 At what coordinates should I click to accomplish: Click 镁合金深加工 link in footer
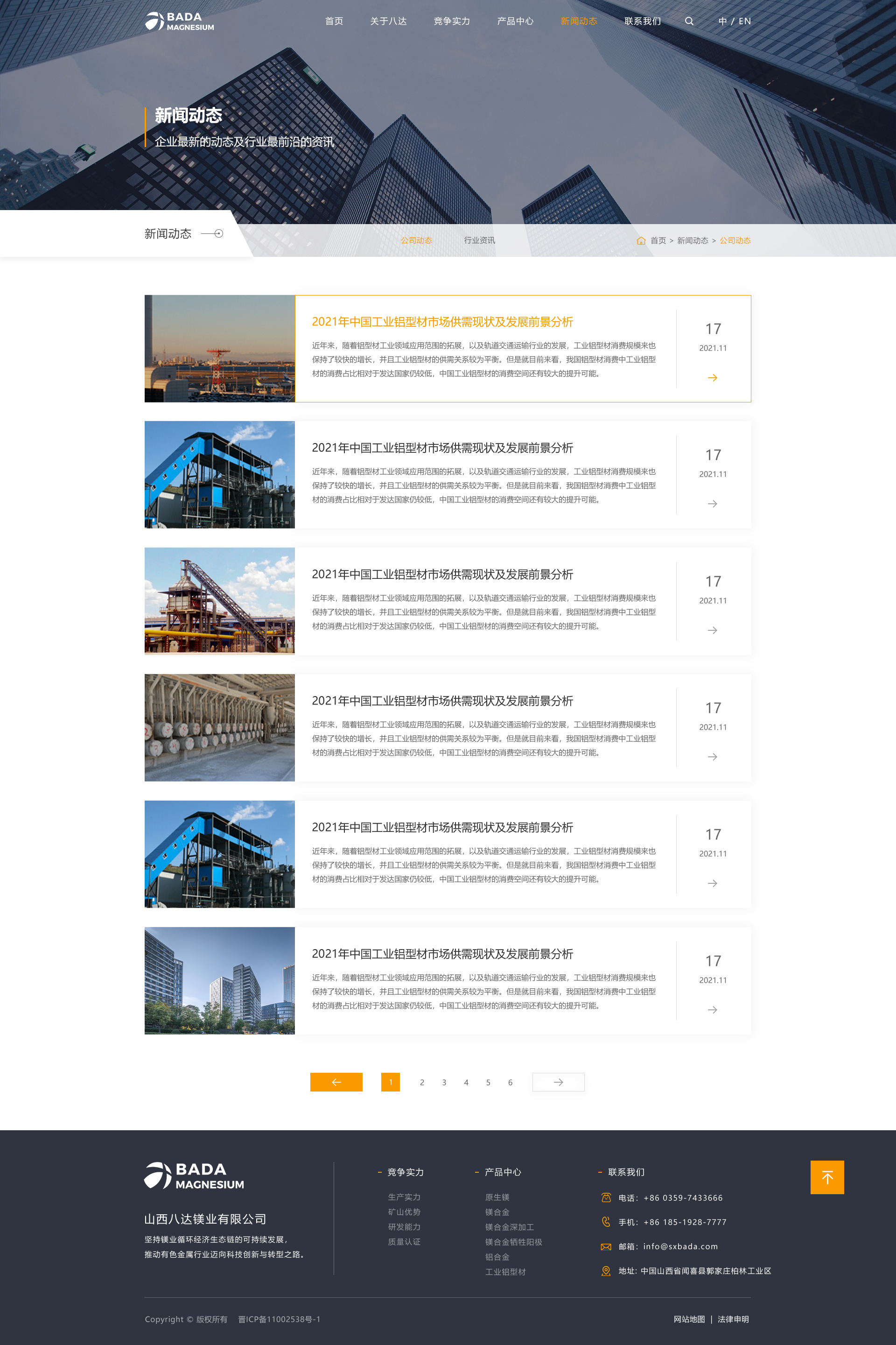tap(509, 1227)
